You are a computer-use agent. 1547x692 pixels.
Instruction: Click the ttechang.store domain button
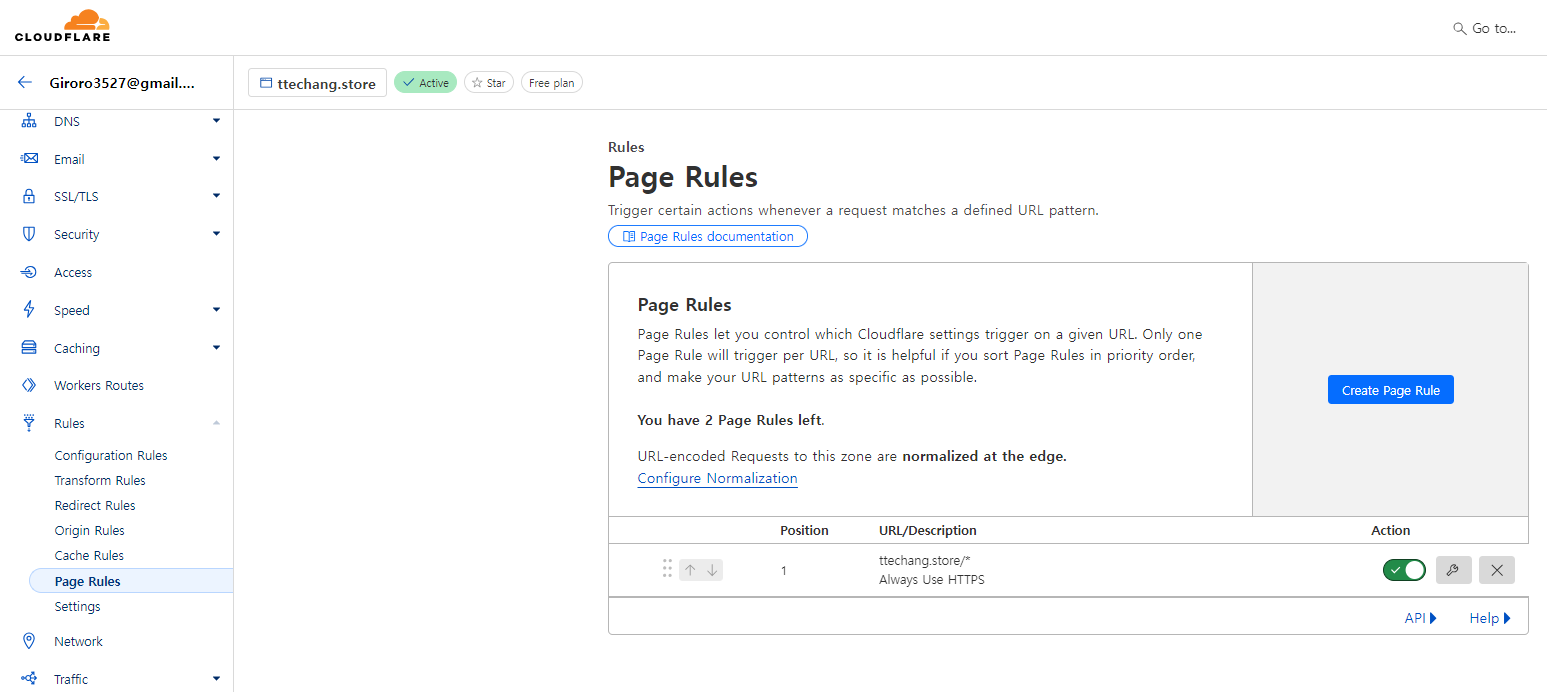[x=317, y=83]
